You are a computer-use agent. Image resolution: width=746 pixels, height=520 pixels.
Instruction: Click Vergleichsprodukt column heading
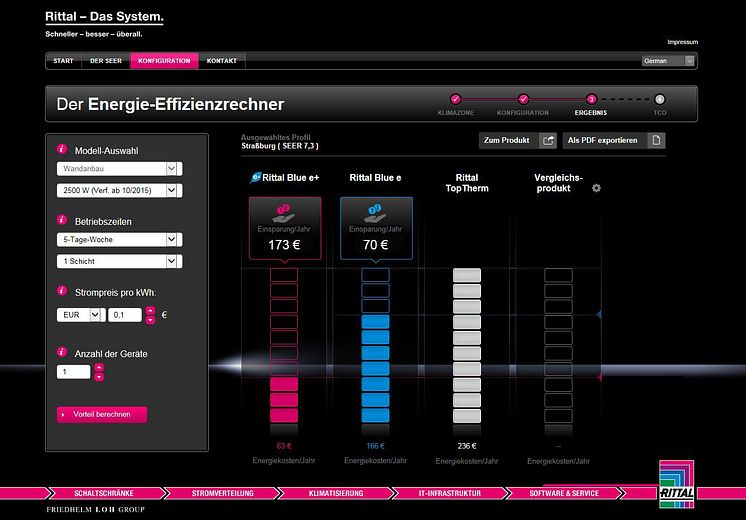(558, 183)
